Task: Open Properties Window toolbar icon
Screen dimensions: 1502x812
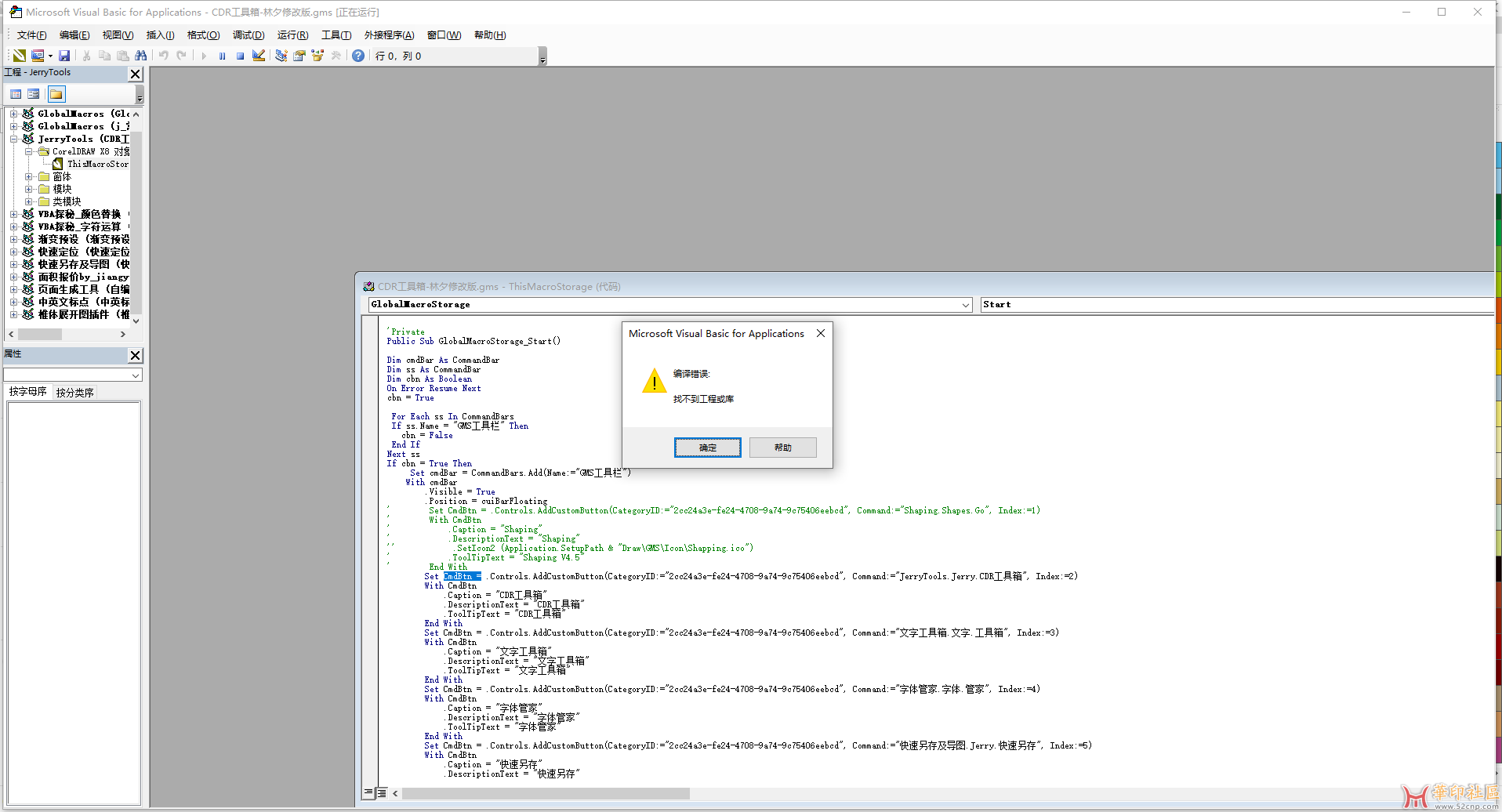Action: tap(299, 56)
